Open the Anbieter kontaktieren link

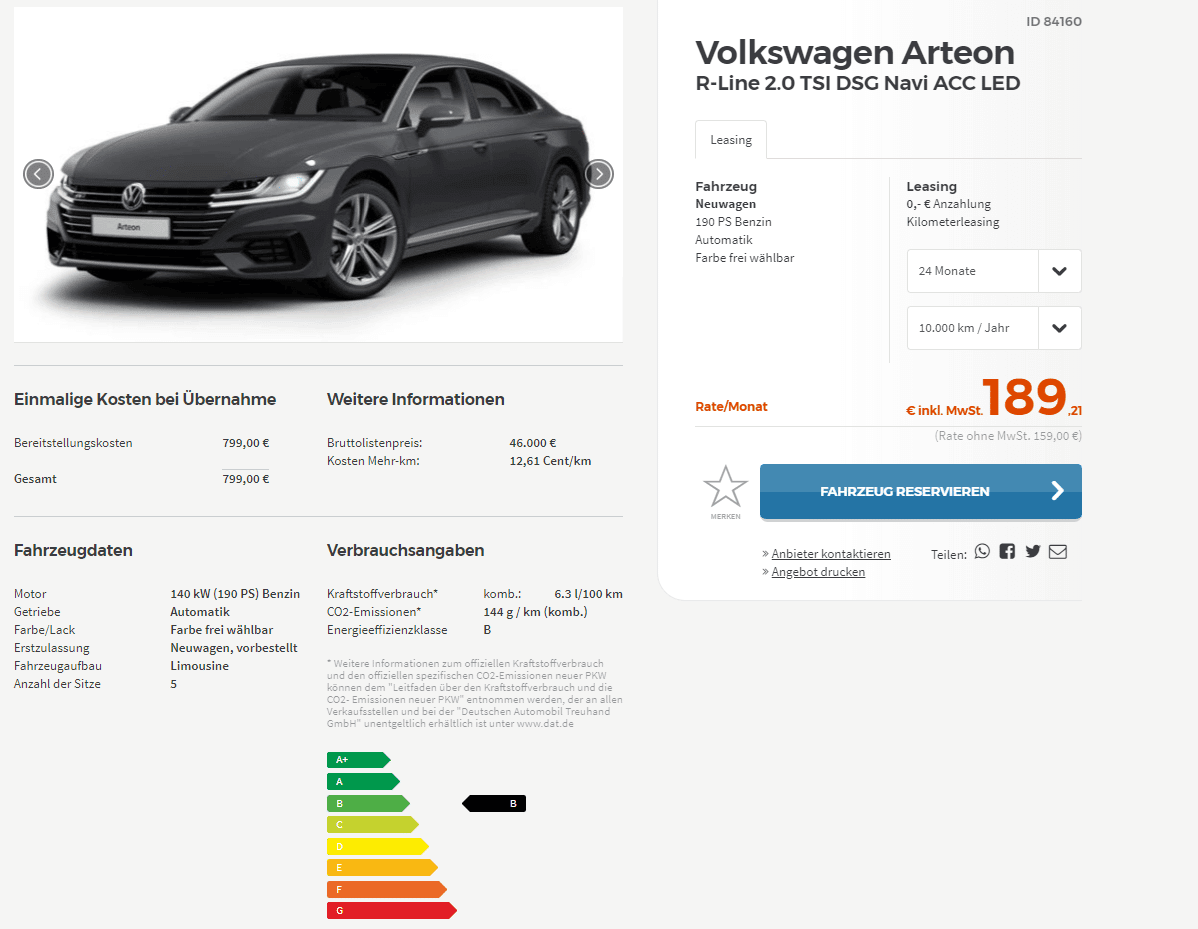click(x=831, y=554)
